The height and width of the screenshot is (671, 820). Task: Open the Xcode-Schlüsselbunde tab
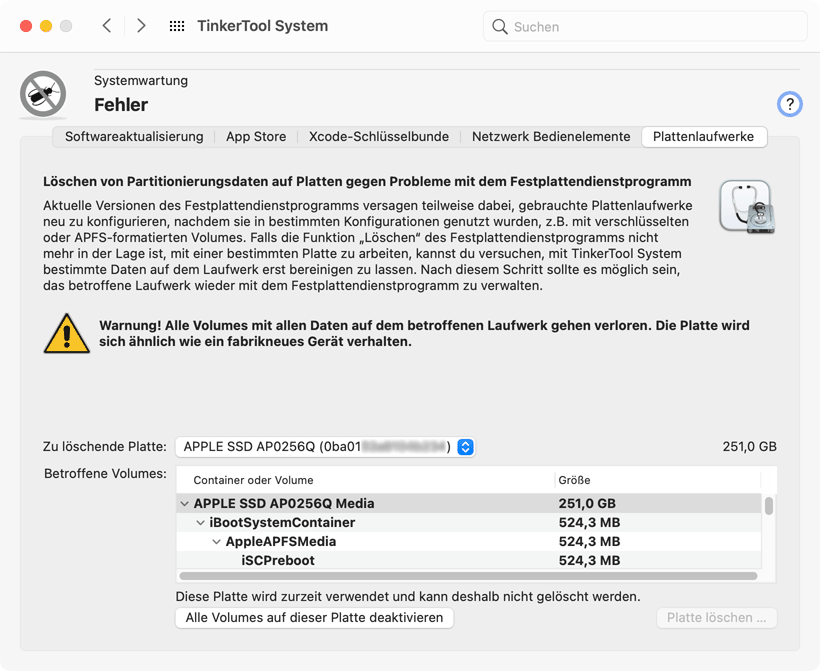click(x=379, y=137)
